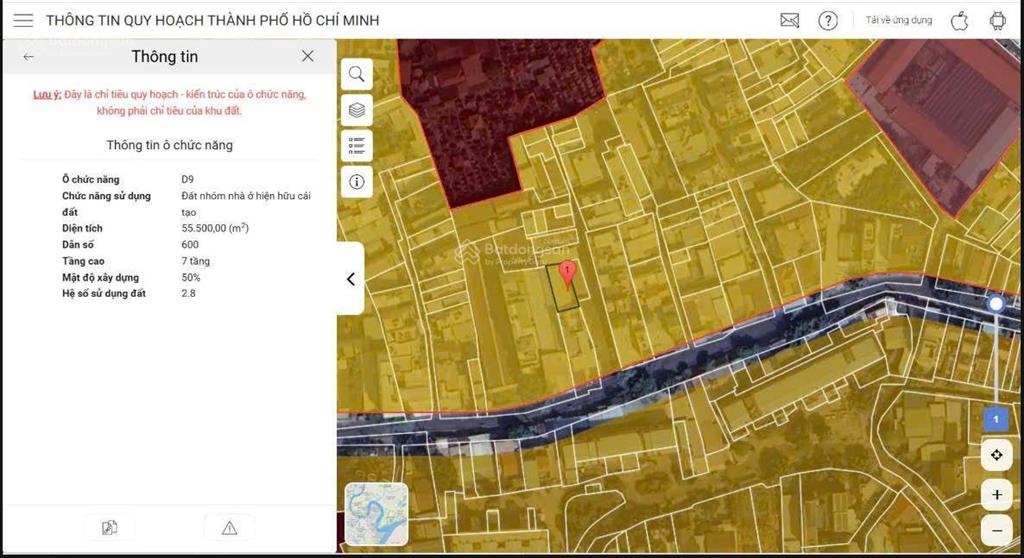Click the opacity slider handle
Image resolution: width=1024 pixels, height=558 pixels.
tap(995, 303)
